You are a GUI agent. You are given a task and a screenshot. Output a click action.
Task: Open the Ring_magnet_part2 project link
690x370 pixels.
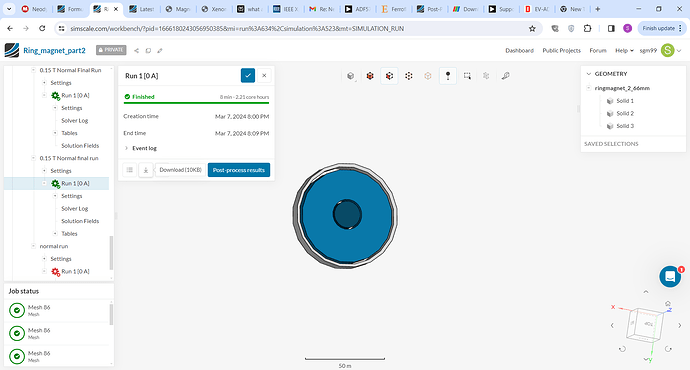54,50
